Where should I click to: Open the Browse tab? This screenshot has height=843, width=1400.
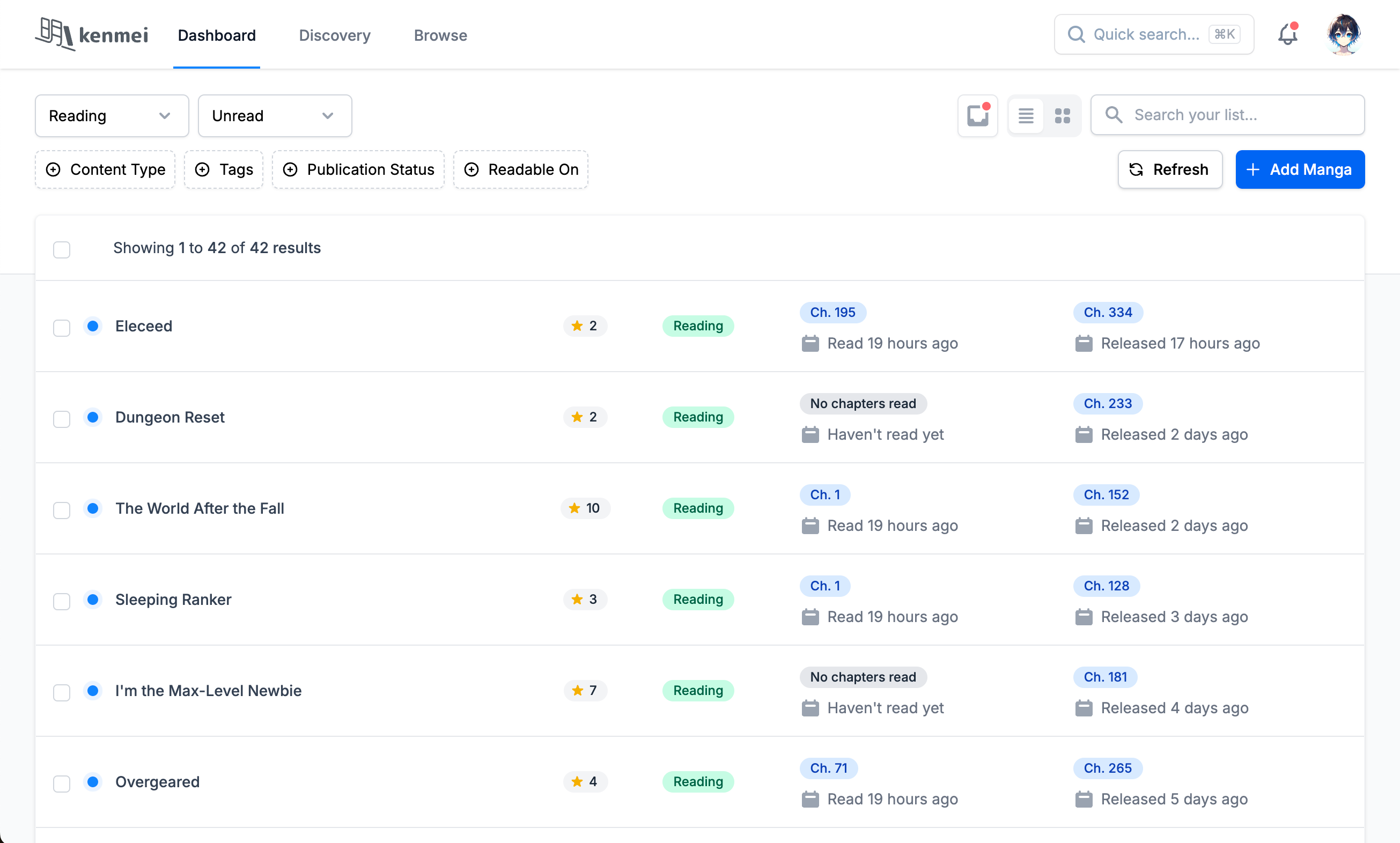[440, 35]
